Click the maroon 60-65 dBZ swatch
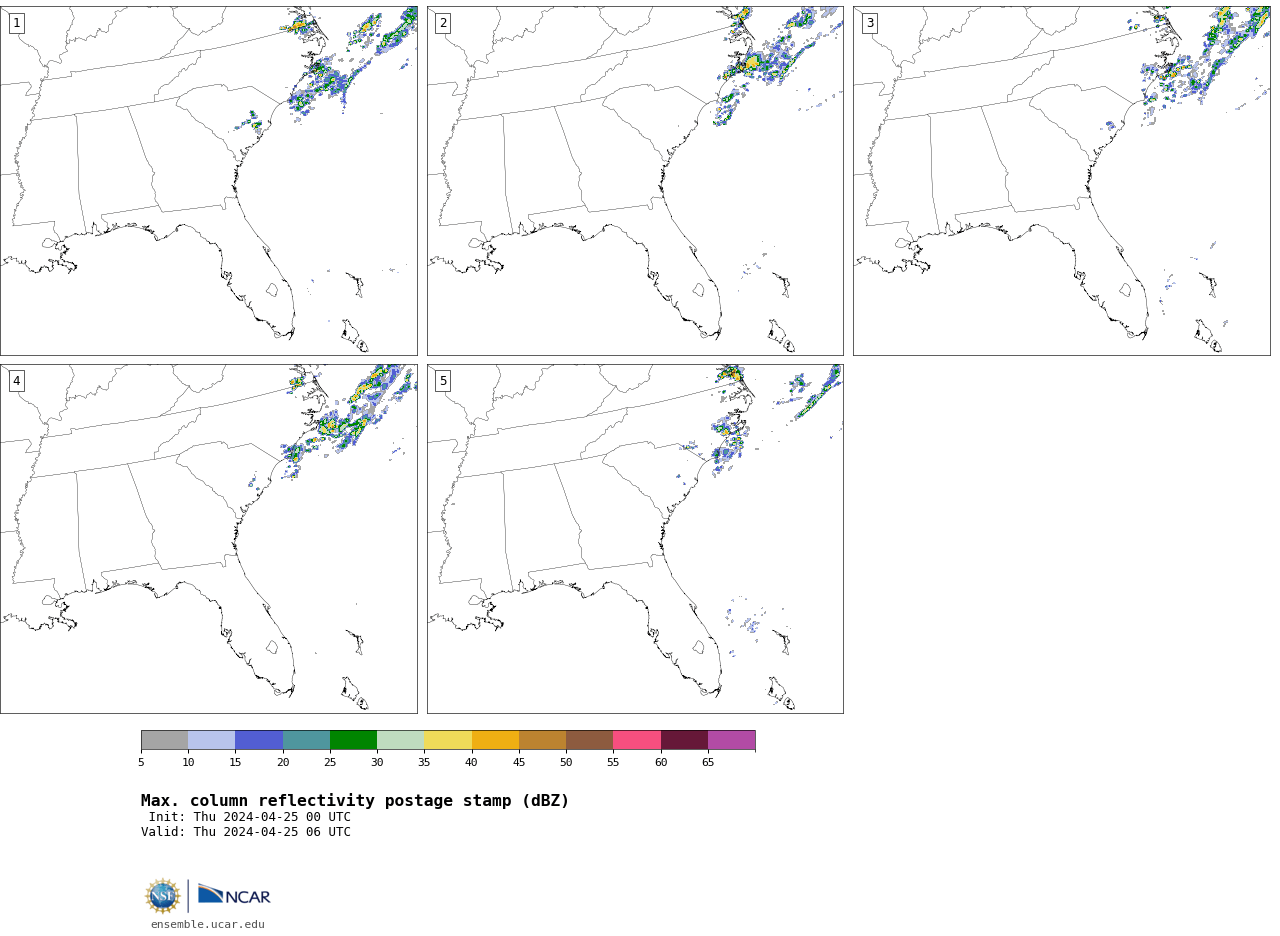The width and height of the screenshot is (1280, 936). [x=684, y=740]
